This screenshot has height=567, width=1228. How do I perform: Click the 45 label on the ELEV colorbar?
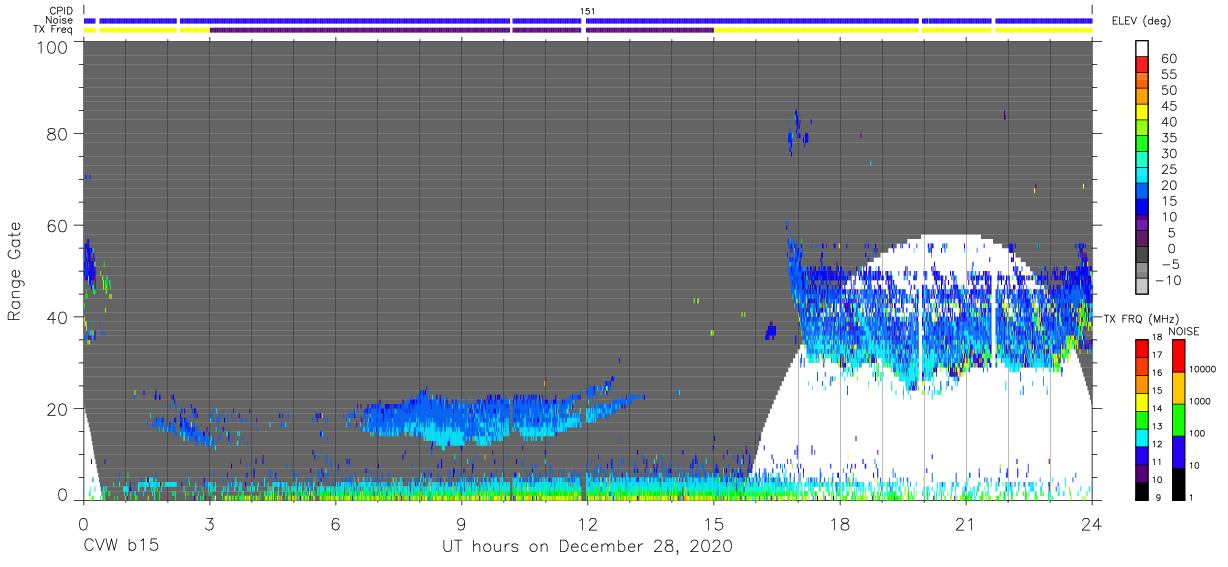click(x=1168, y=106)
